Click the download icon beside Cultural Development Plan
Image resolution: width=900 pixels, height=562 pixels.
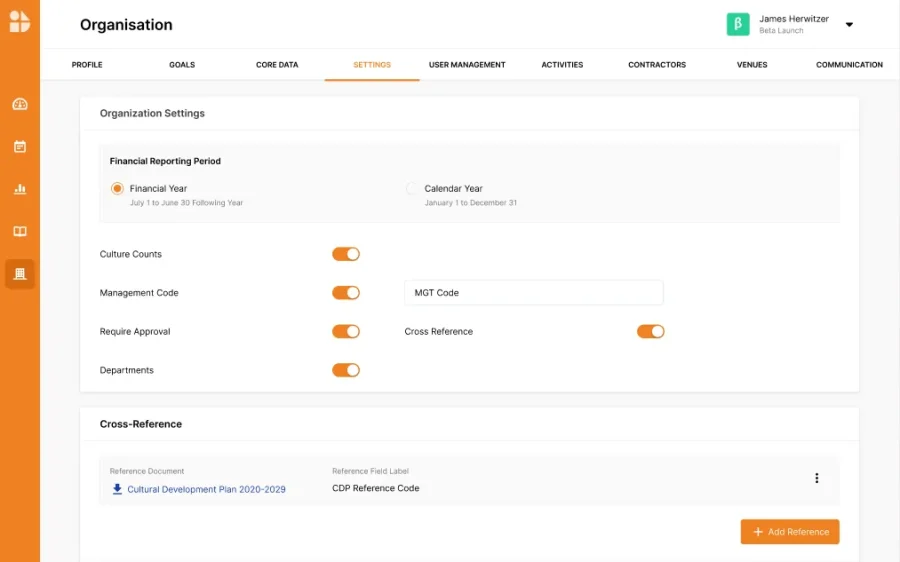117,489
